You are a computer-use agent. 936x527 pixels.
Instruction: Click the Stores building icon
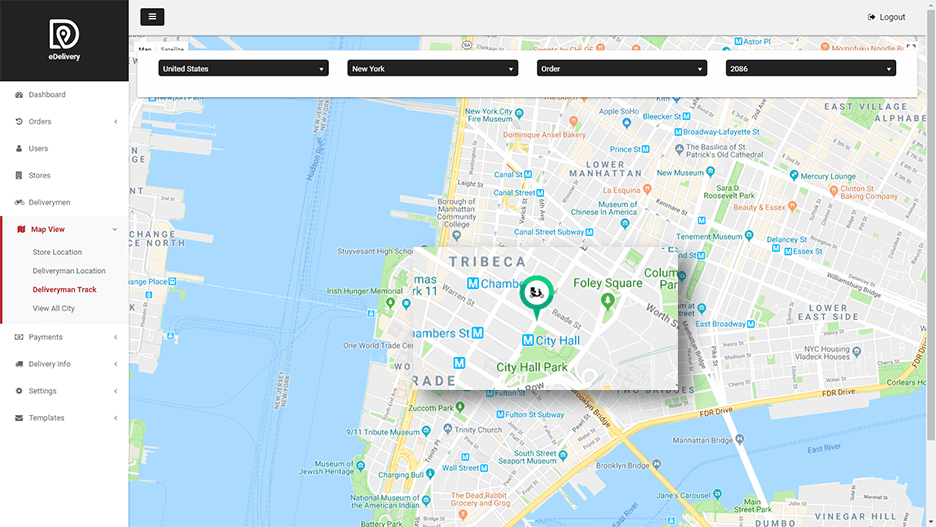click(x=19, y=175)
